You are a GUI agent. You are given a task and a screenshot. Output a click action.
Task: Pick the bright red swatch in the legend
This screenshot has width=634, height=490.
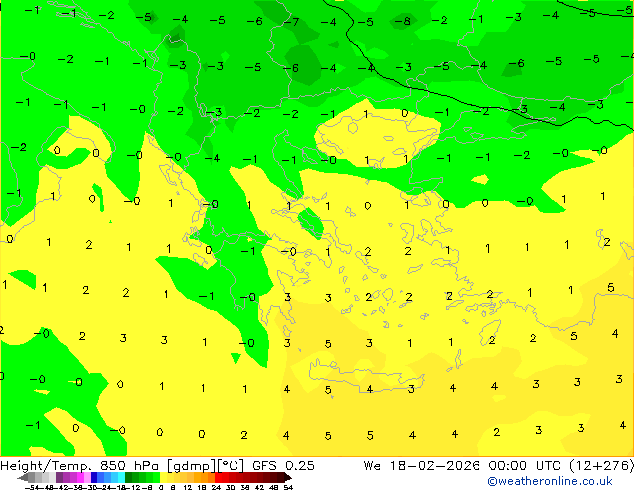(218, 477)
